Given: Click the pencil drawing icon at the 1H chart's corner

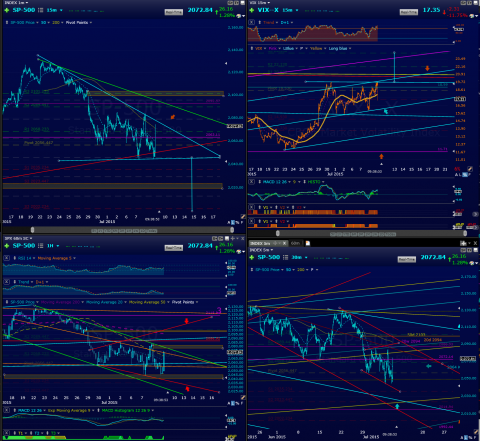Looking at the screenshot, I should tap(243, 398).
